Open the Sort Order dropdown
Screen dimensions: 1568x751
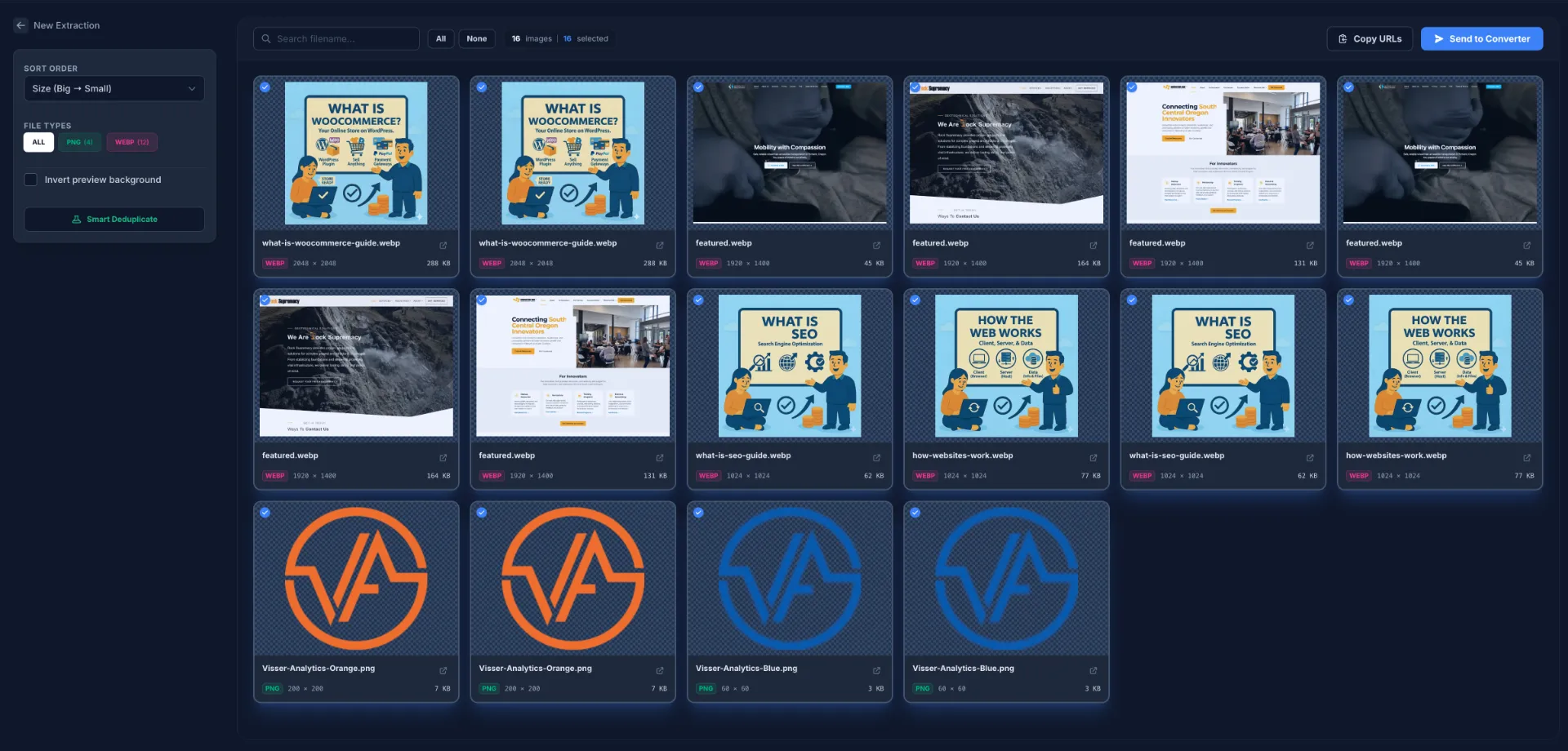(114, 88)
